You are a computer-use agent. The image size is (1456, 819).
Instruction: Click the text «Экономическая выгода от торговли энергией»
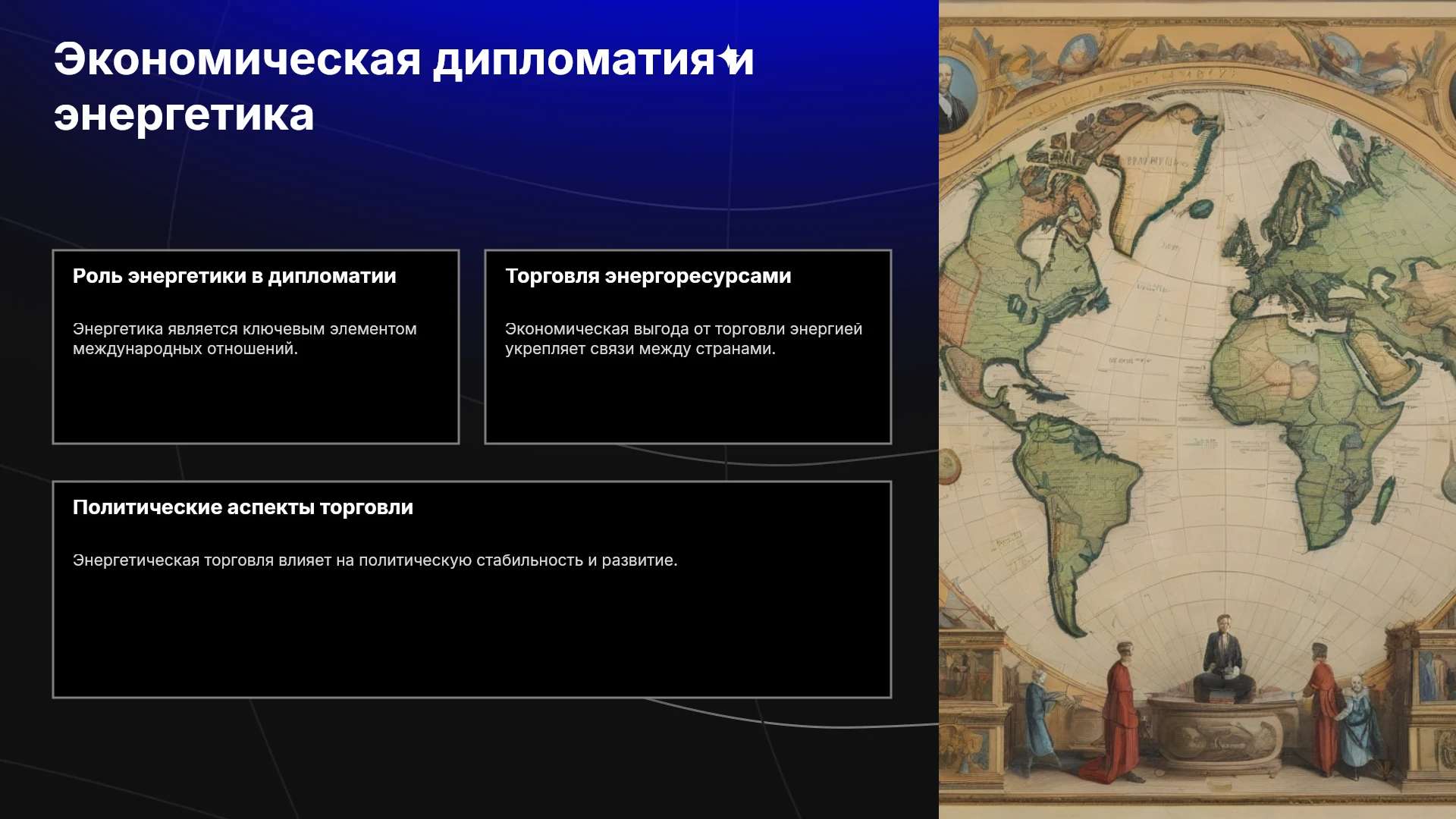[683, 329]
